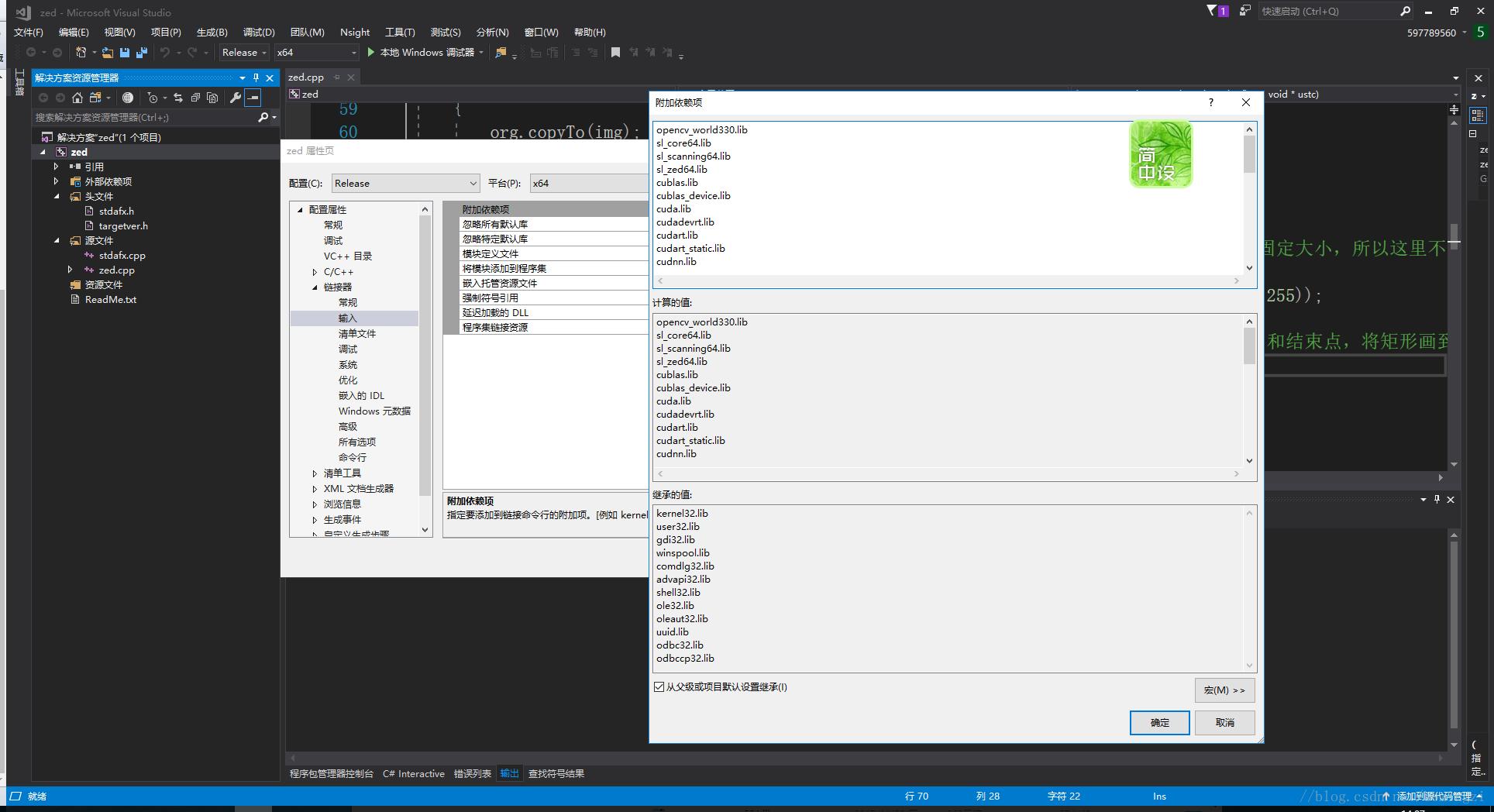Pin the Solution Explorer panel
Viewport: 1494px width, 812px height.
(256, 77)
